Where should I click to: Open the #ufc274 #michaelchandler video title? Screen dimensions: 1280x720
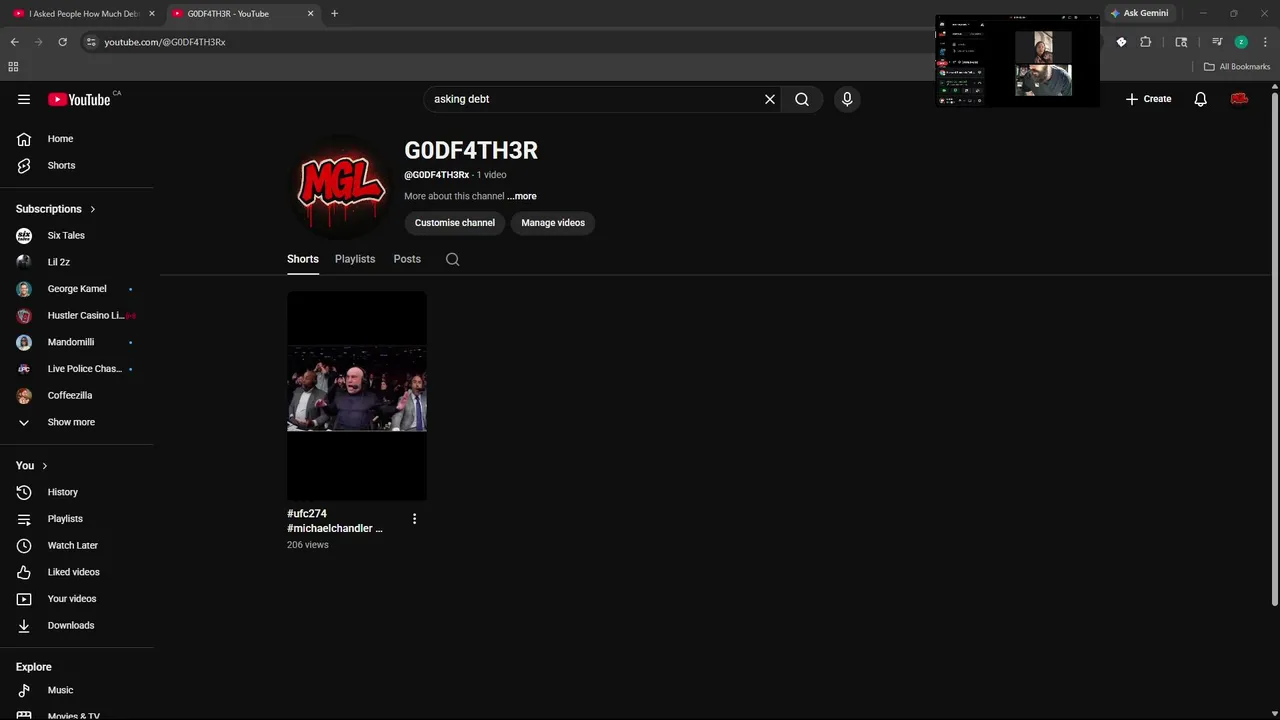[x=335, y=521]
